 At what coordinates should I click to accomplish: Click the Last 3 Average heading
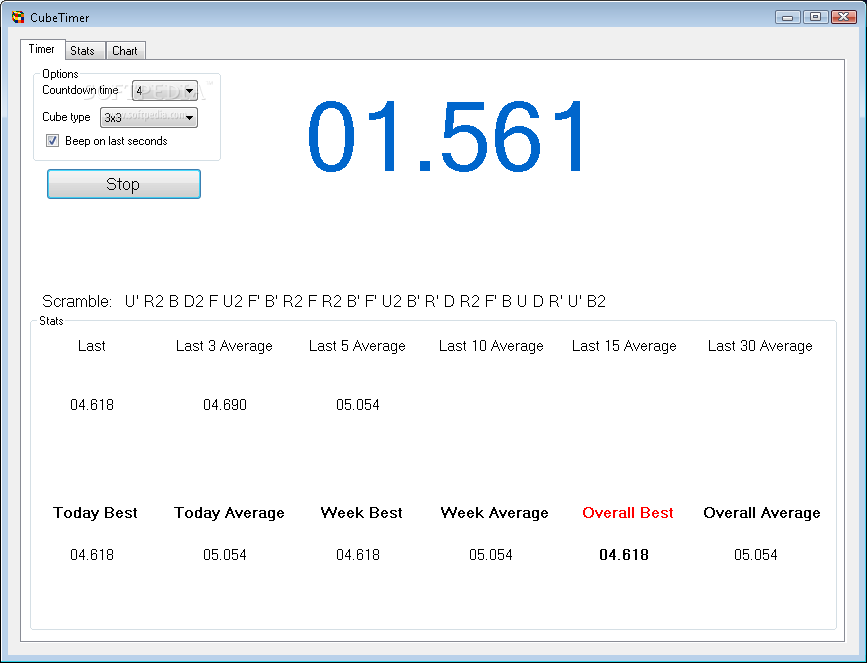[x=224, y=346]
